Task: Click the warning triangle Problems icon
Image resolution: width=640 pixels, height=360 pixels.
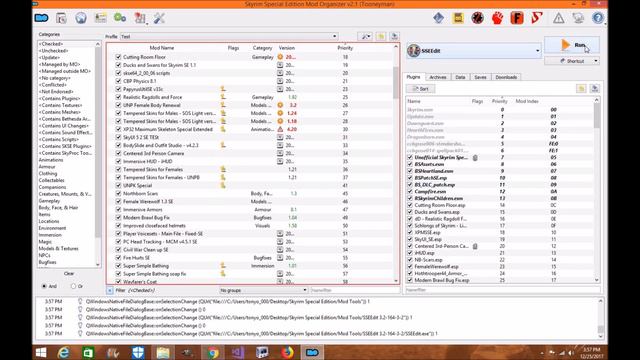Action: pos(558,18)
